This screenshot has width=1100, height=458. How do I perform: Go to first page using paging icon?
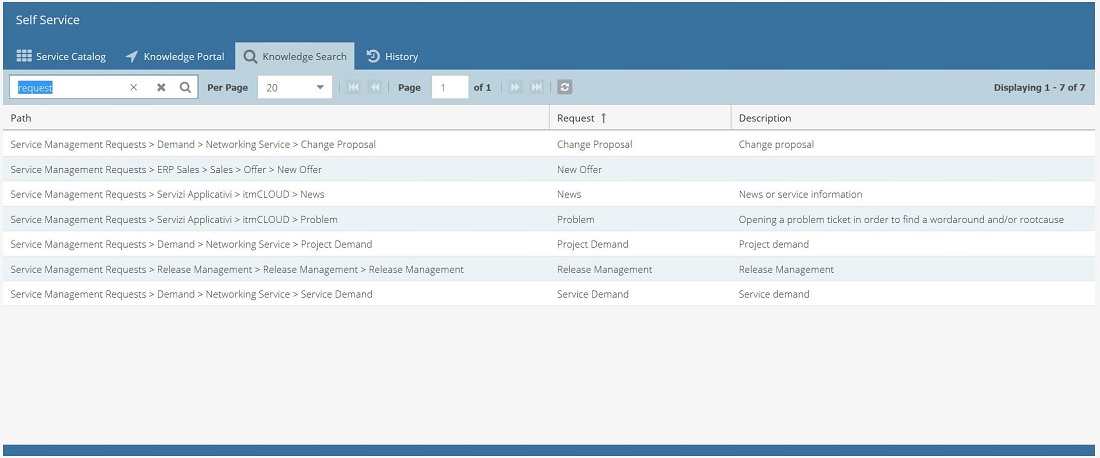pos(353,88)
